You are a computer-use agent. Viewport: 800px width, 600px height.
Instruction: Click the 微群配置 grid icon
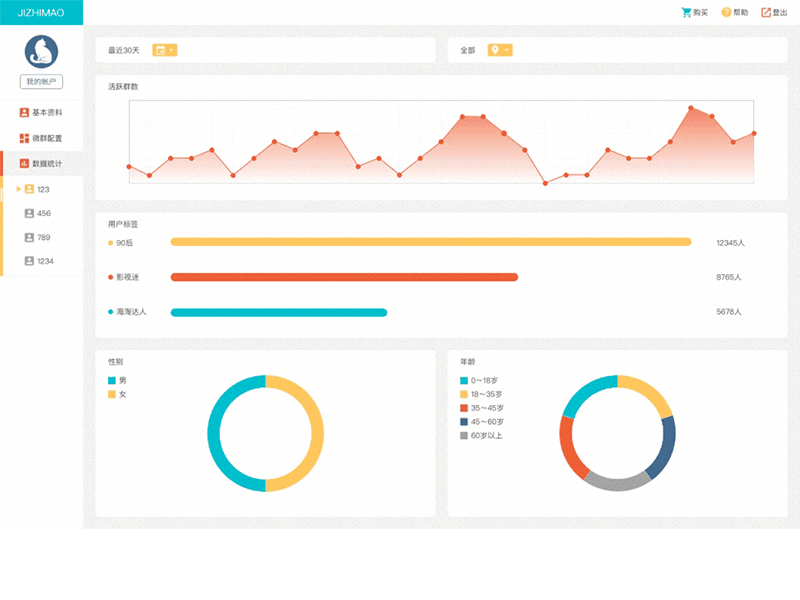click(x=24, y=138)
